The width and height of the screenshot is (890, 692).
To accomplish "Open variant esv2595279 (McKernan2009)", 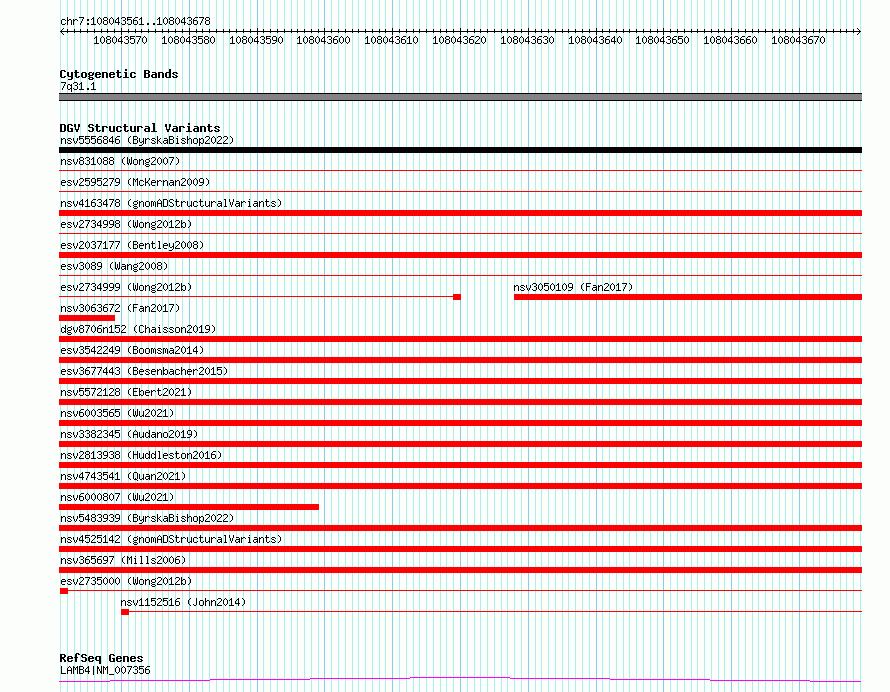I will (x=135, y=182).
